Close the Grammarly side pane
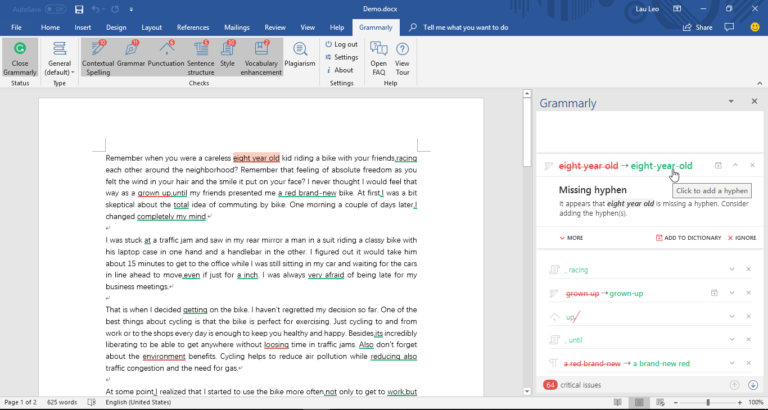The height and width of the screenshot is (410, 768). click(x=754, y=101)
